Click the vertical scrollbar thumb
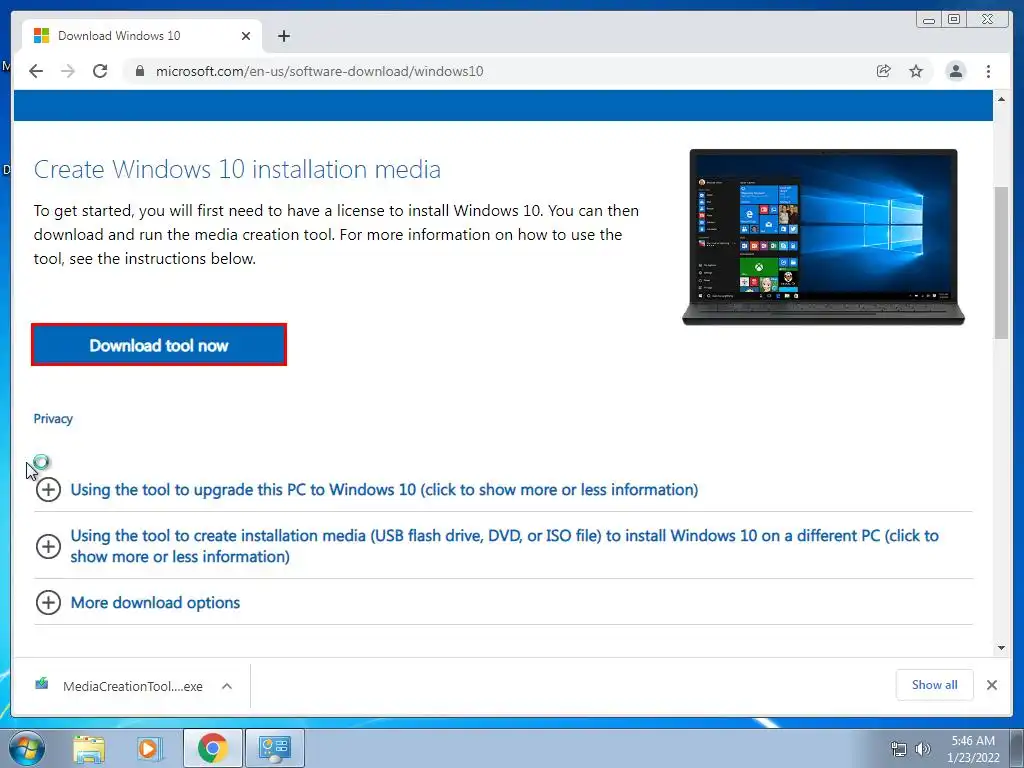Image resolution: width=1024 pixels, height=768 pixels. coord(1001,263)
